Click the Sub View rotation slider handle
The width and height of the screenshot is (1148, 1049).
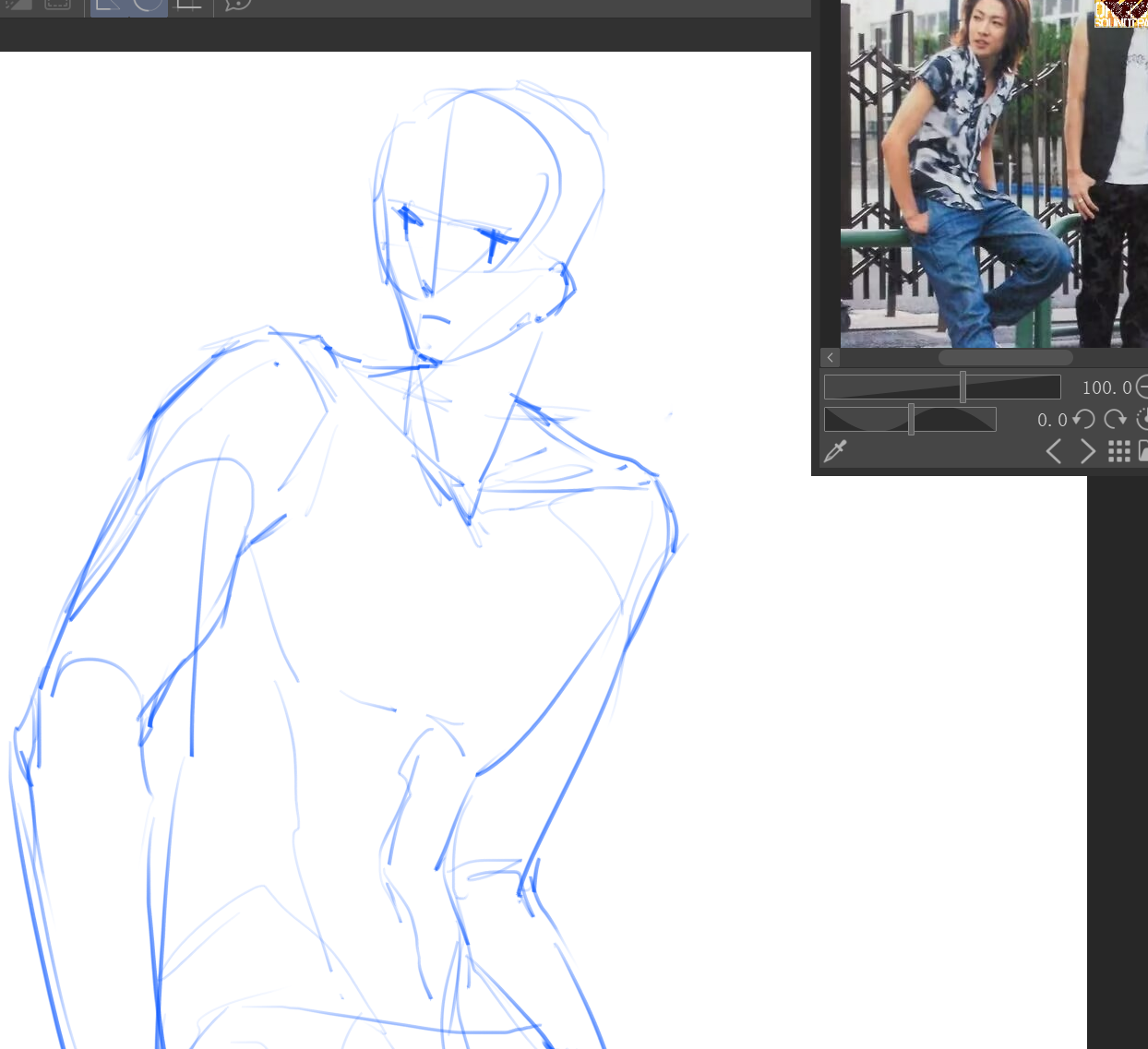coord(911,419)
